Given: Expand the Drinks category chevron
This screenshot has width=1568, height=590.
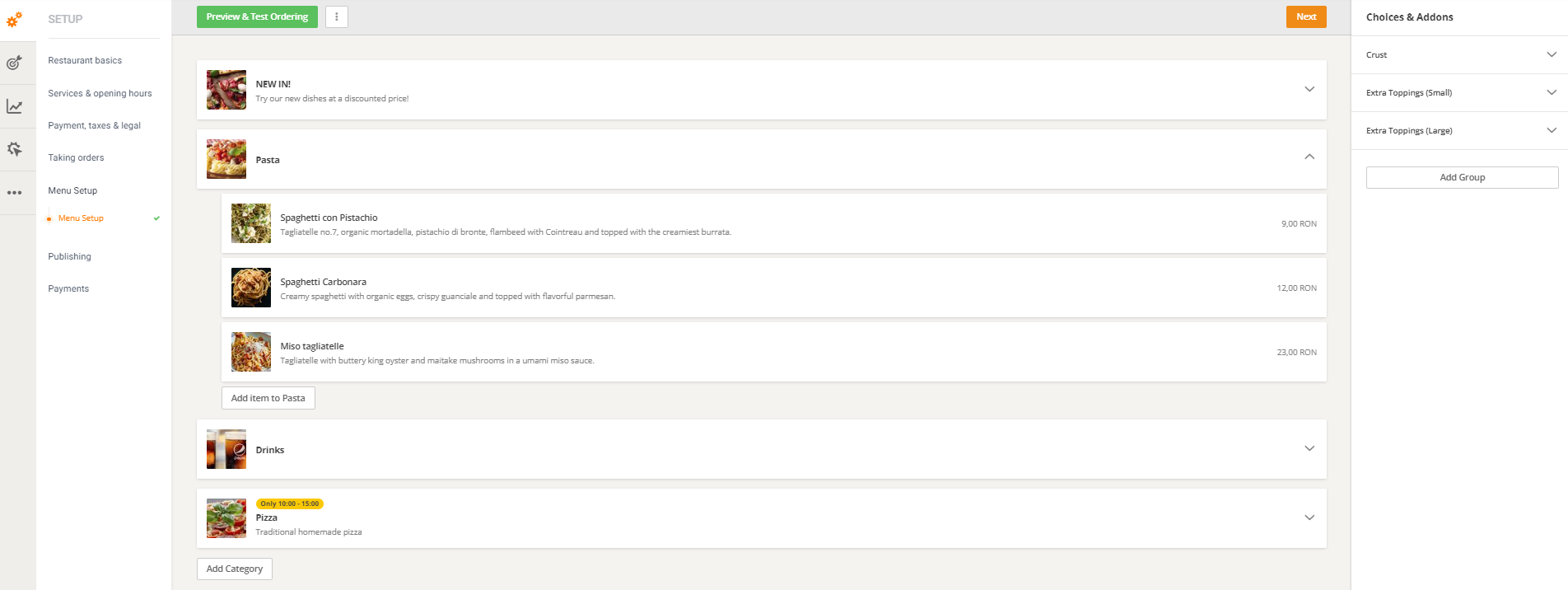Looking at the screenshot, I should point(1309,448).
